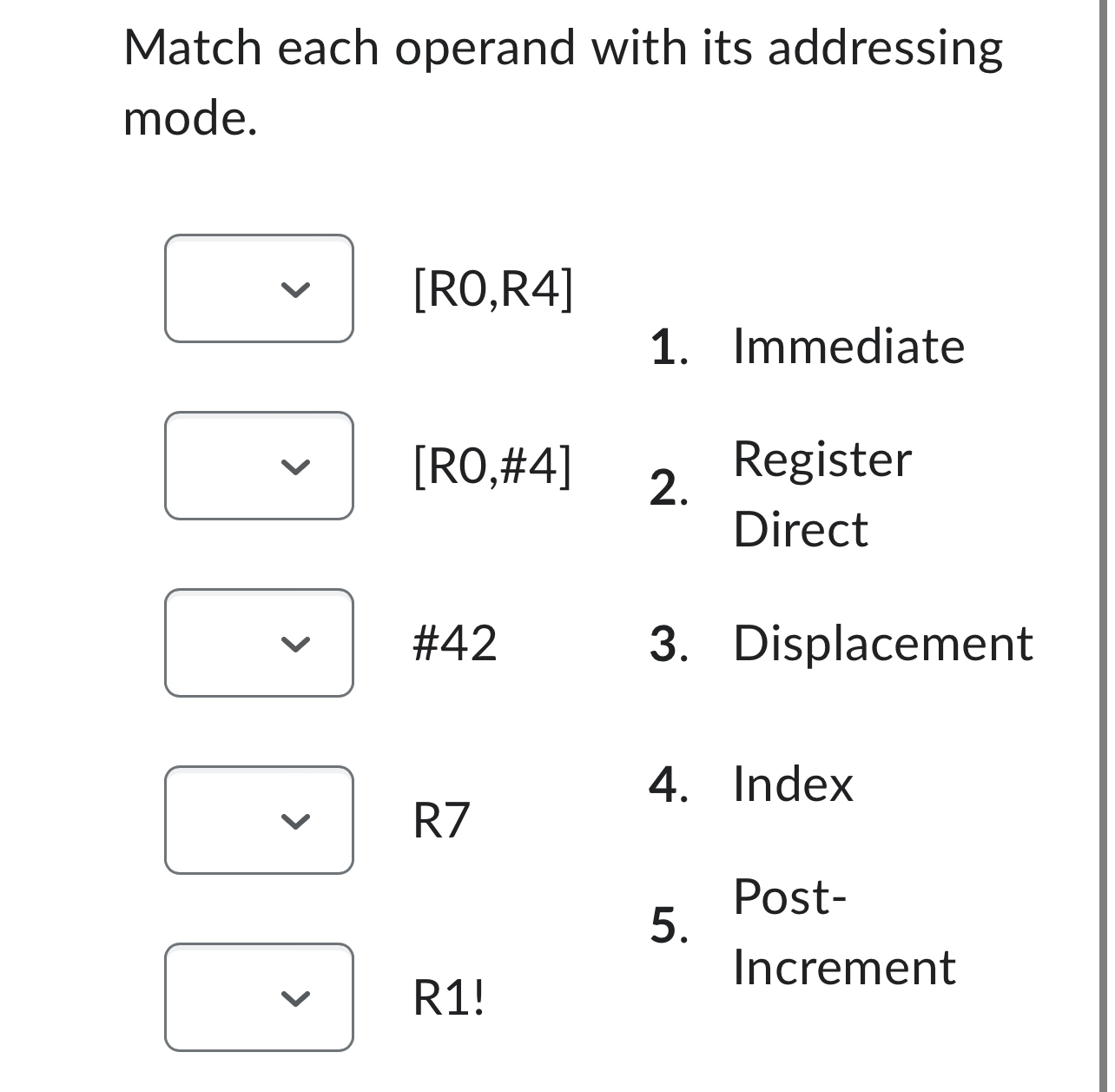Select the Immediate answer option
This screenshot has width=1115, height=1092.
pos(848,347)
